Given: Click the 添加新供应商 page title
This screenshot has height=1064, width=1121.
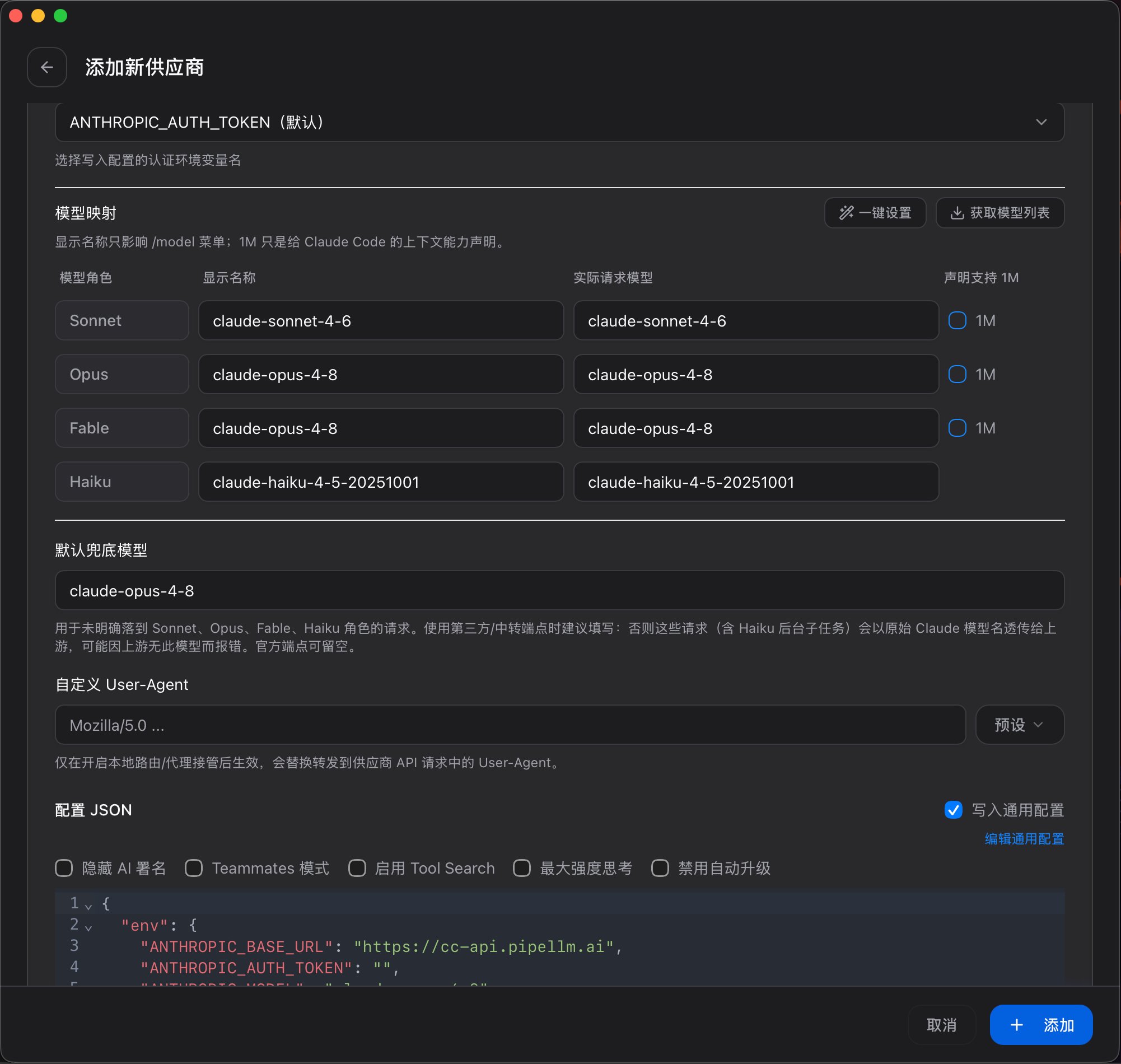Looking at the screenshot, I should coord(144,68).
